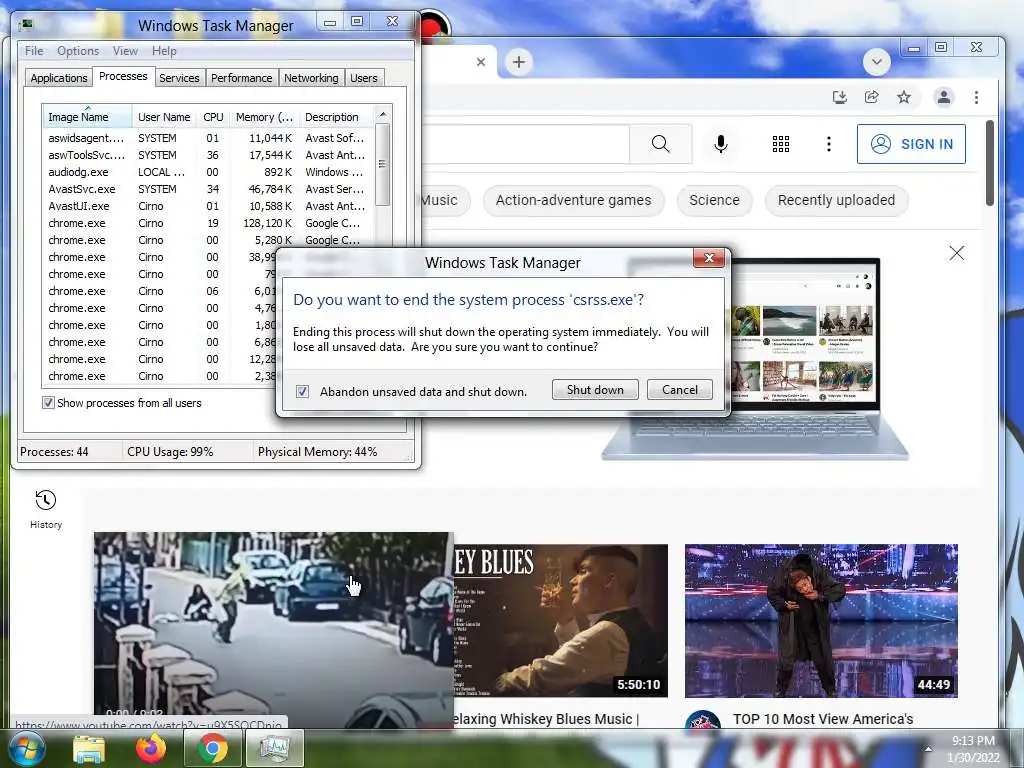Click the YouTube page vertical scrollbar
Viewport: 1024px width, 768px height.
pyautogui.click(x=989, y=163)
